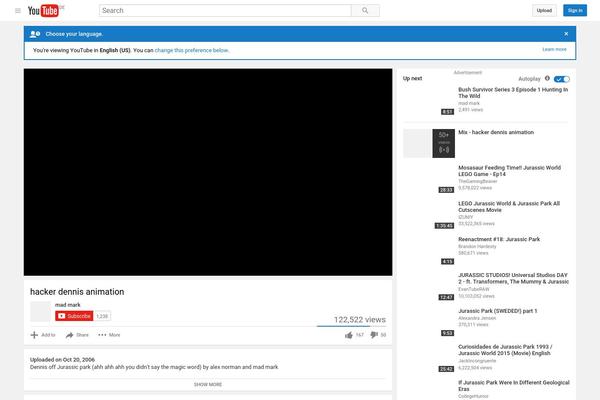Click the 'hacker dennis animation' title
This screenshot has height=400, width=600.
click(77, 292)
